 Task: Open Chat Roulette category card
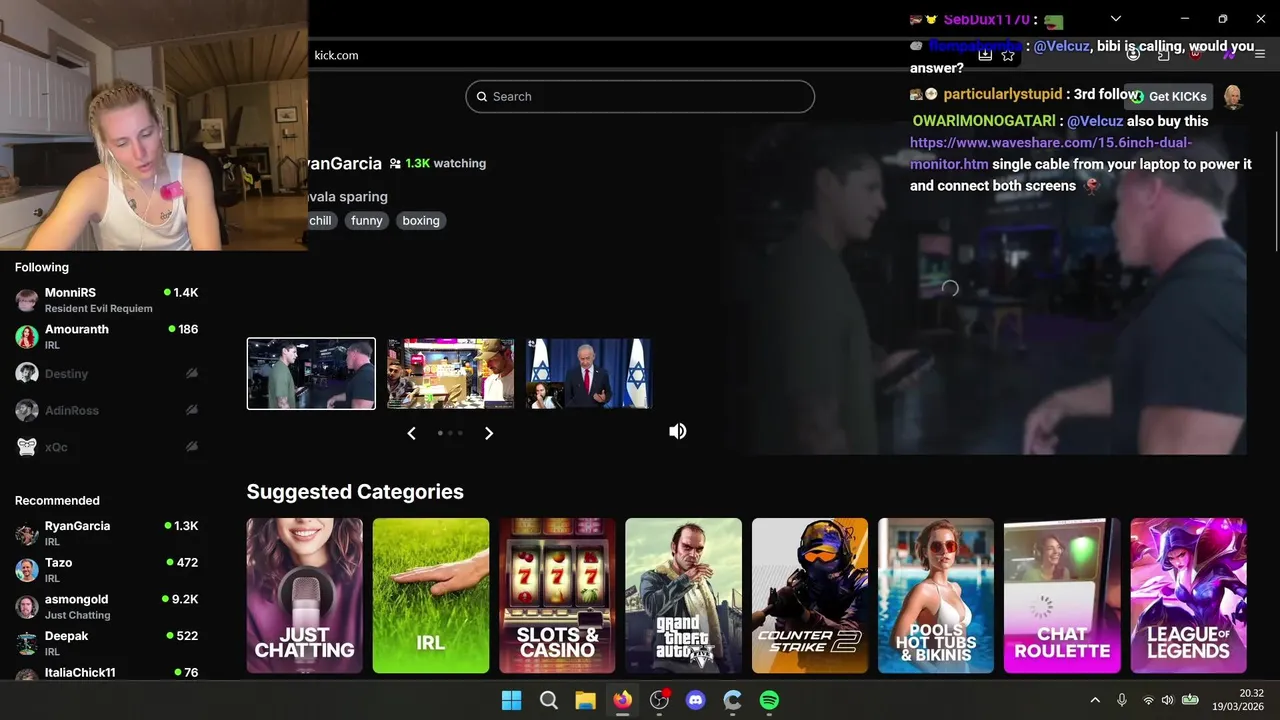(x=1062, y=596)
